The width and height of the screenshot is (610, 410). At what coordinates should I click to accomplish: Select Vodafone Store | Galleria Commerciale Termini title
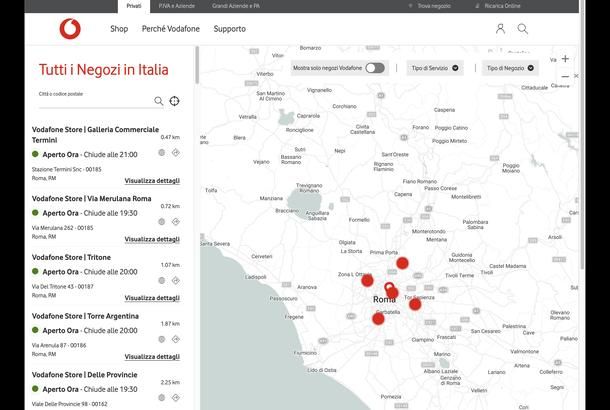point(95,135)
